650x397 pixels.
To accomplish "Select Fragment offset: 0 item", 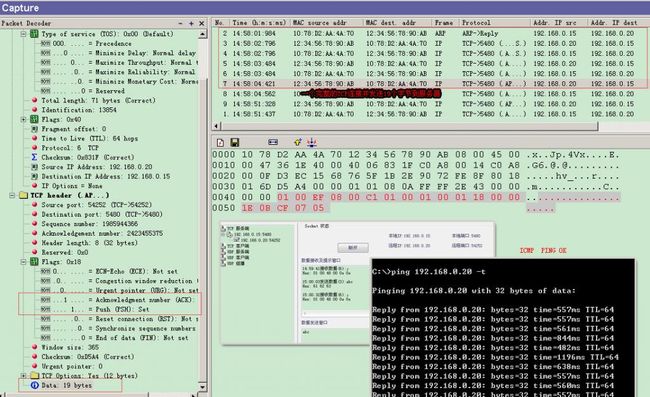I will [74, 129].
